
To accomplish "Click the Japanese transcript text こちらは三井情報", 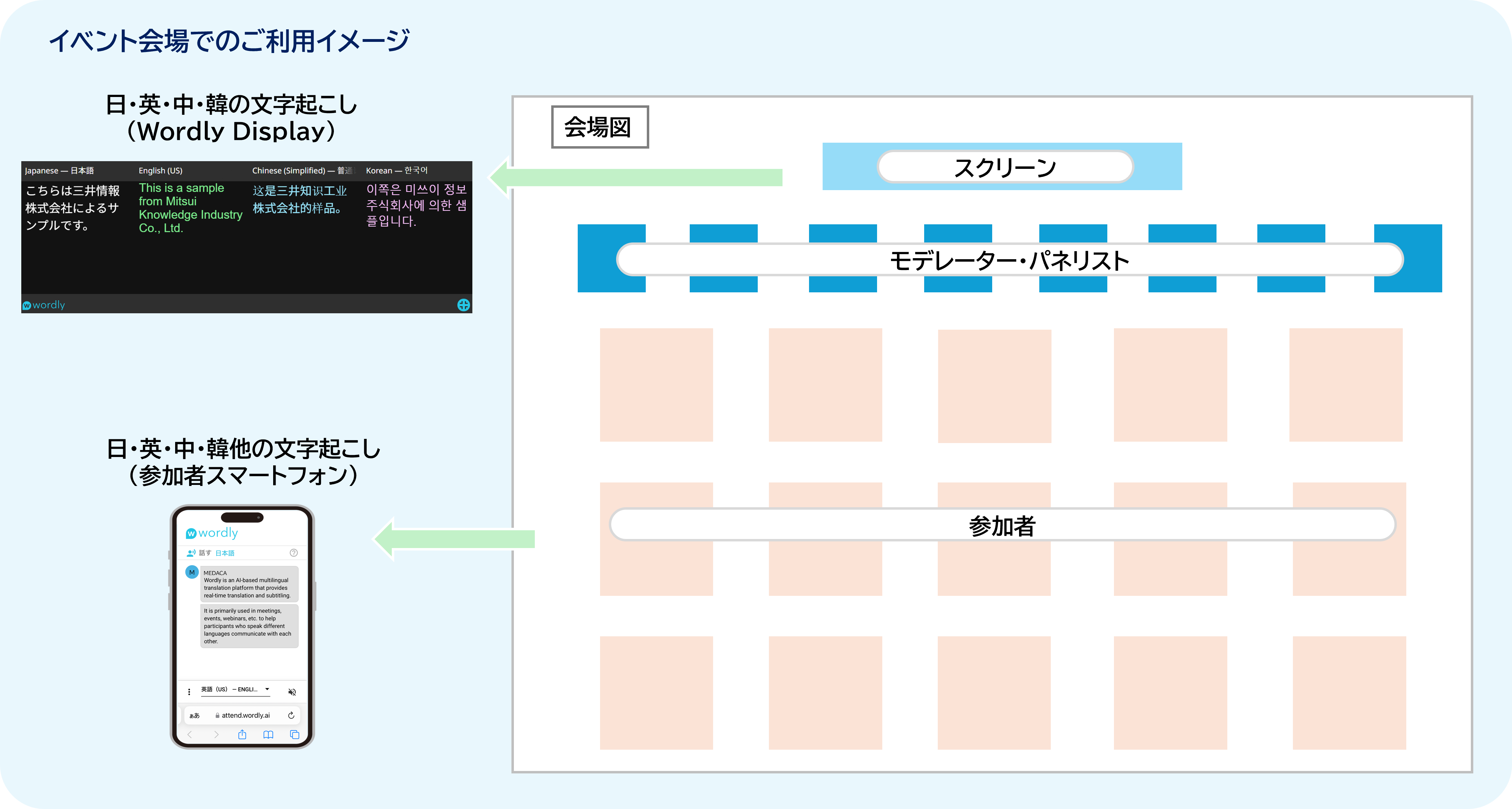I will pos(73,208).
